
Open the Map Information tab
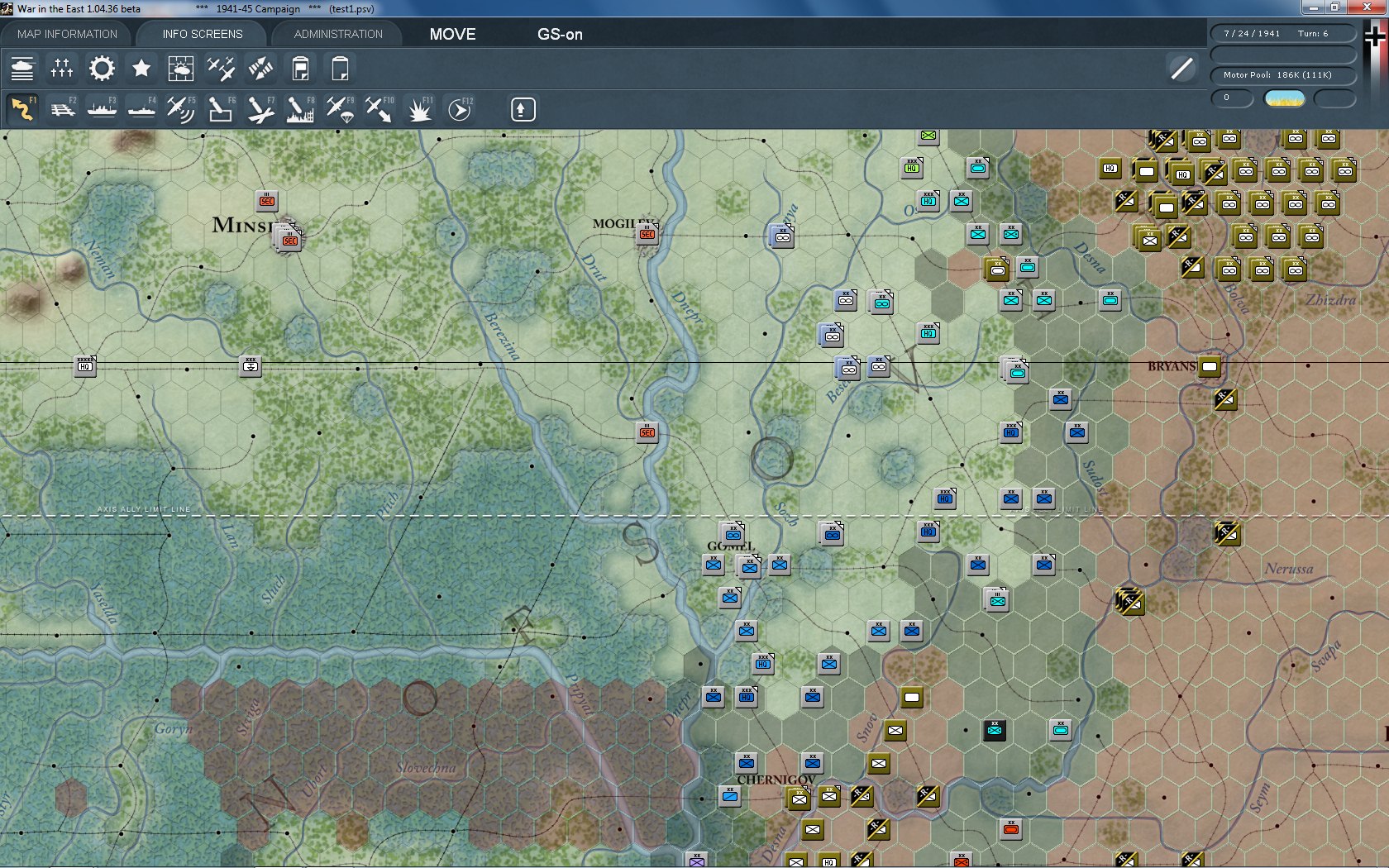[x=67, y=34]
